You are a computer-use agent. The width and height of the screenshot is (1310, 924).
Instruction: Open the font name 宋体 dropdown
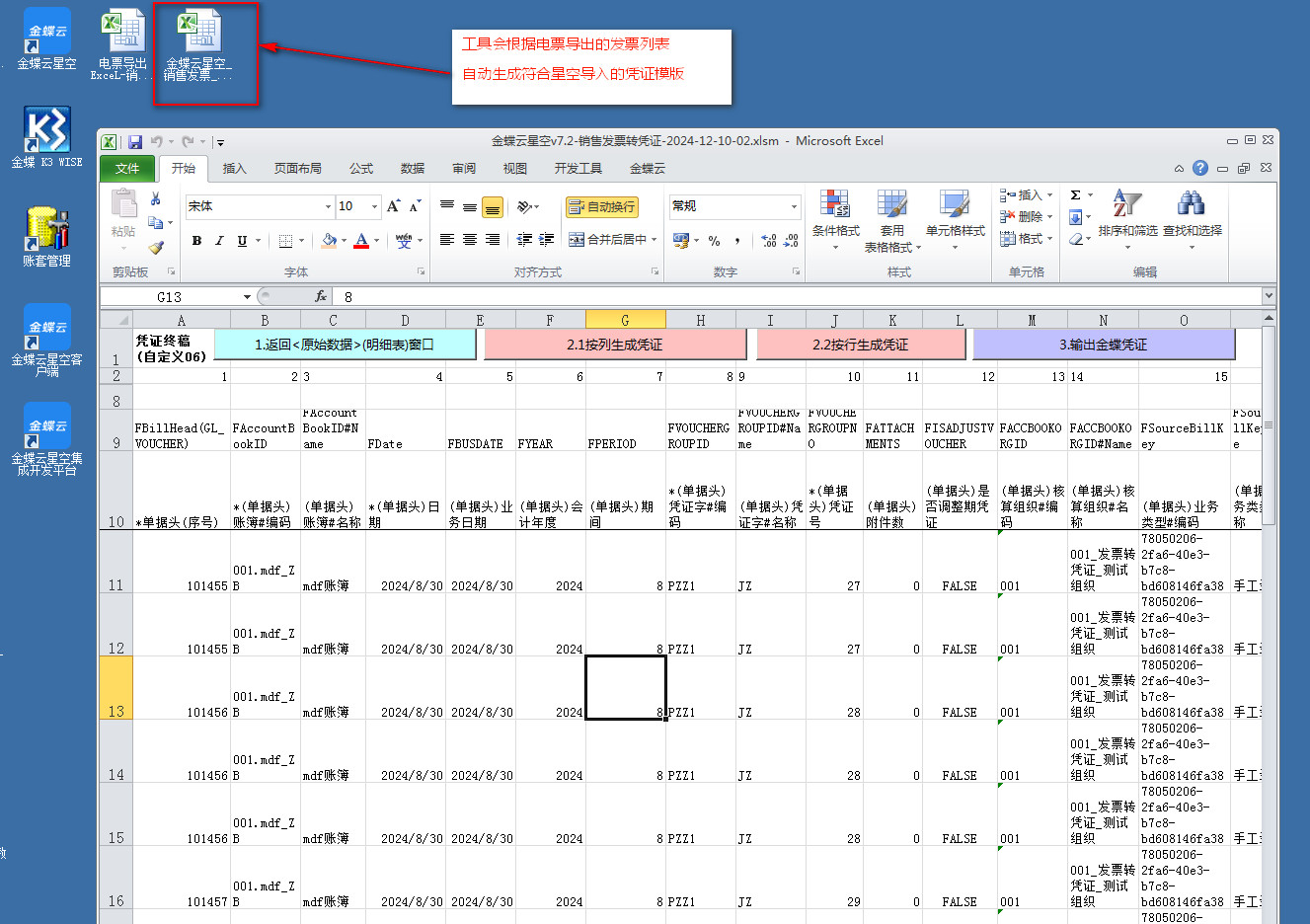tap(328, 206)
